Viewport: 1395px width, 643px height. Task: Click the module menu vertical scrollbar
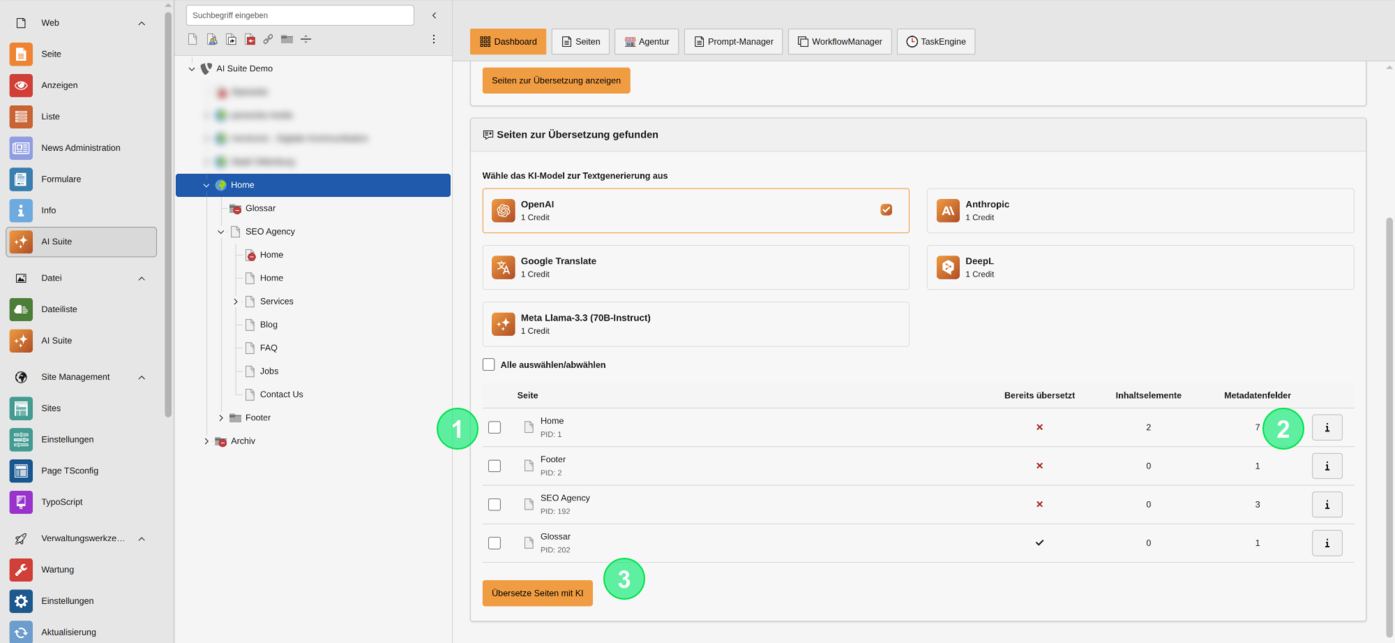point(168,213)
